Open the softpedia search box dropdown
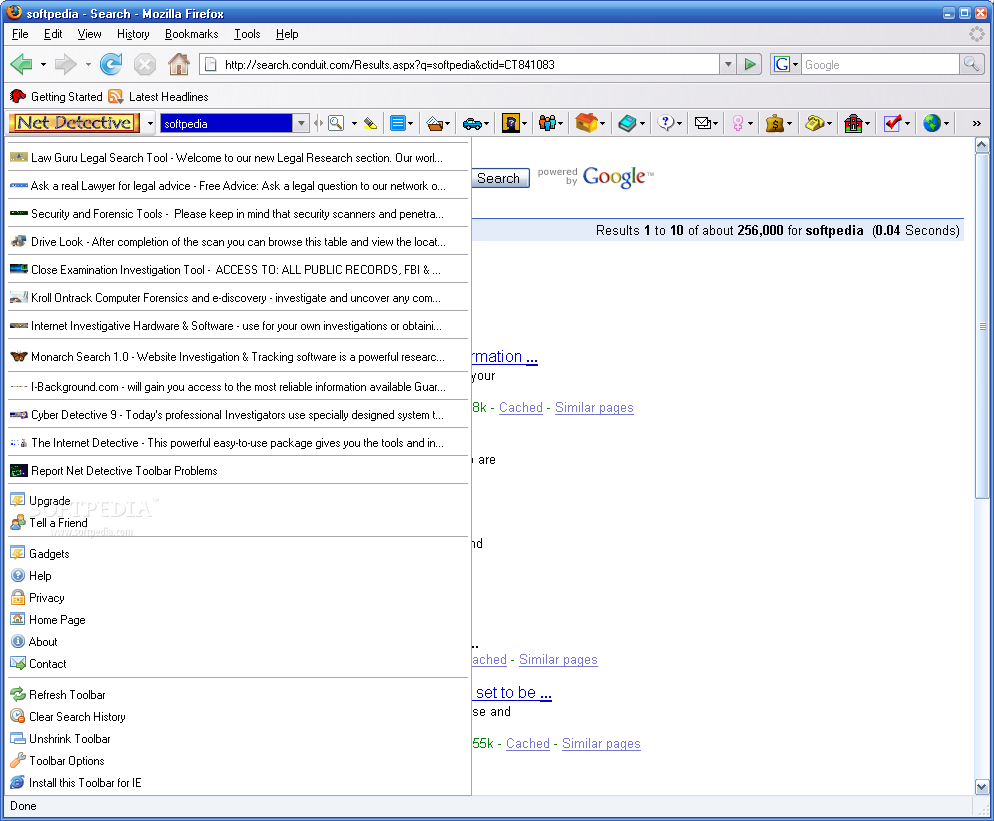This screenshot has height=821, width=994. 301,124
